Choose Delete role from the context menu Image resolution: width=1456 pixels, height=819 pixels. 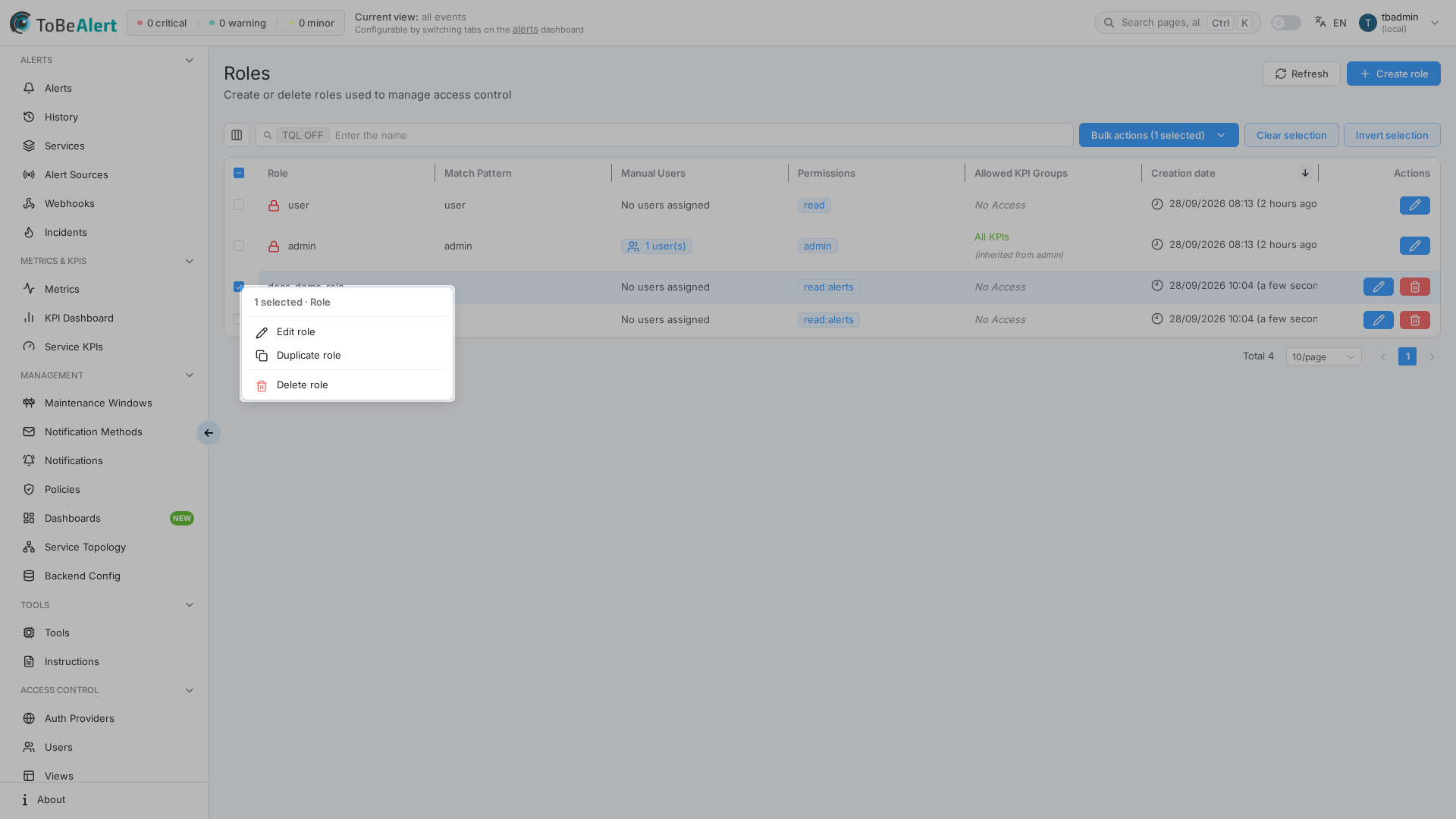[x=347, y=385]
